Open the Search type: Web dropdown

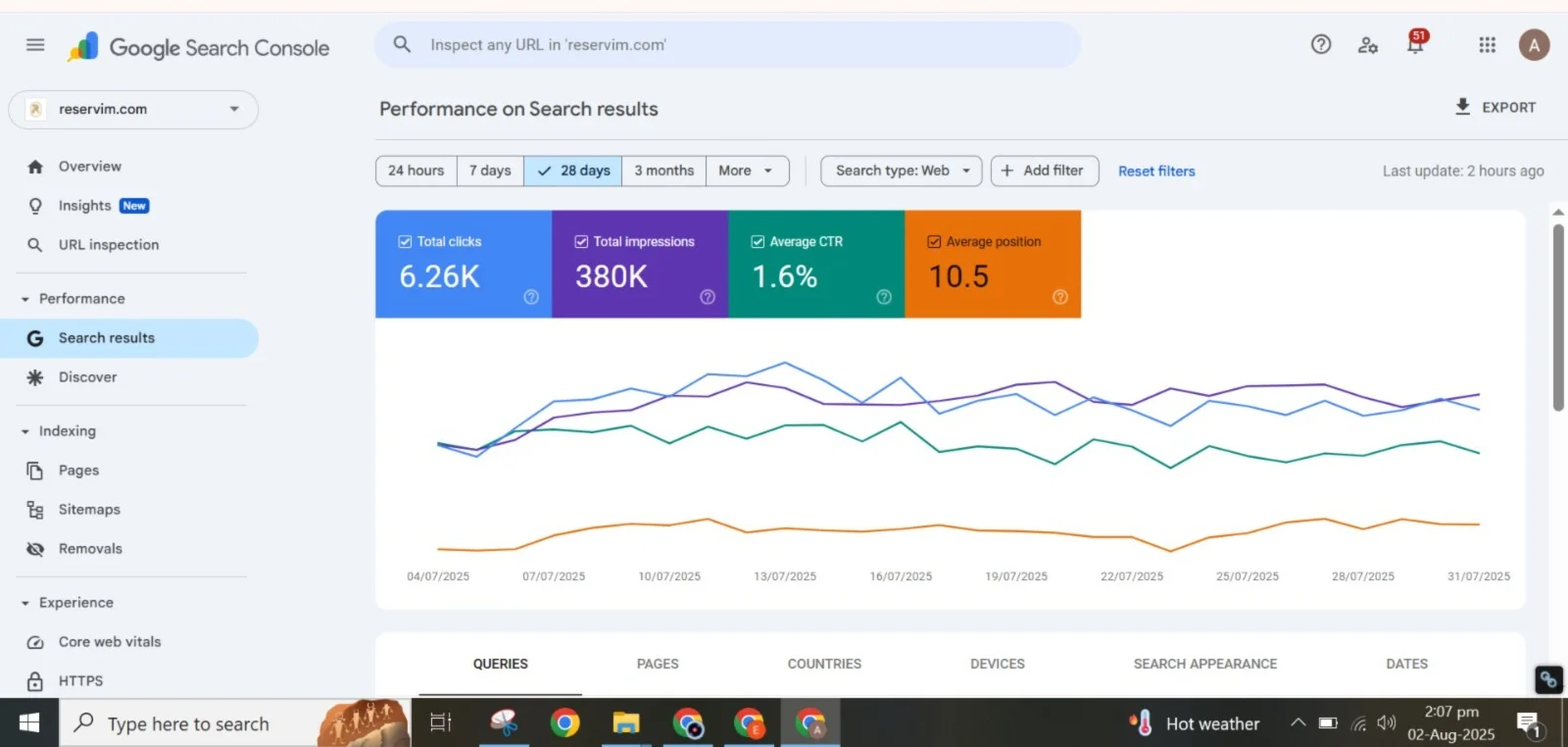coord(902,171)
